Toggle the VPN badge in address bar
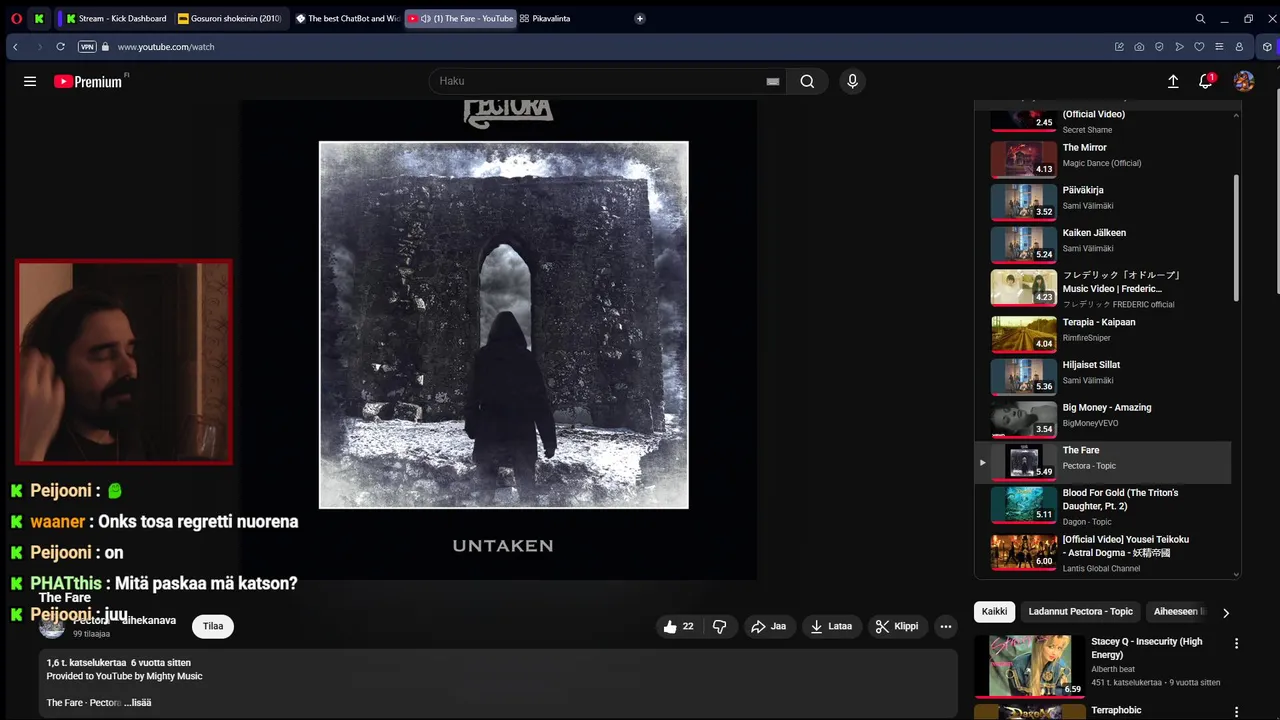 pos(87,47)
